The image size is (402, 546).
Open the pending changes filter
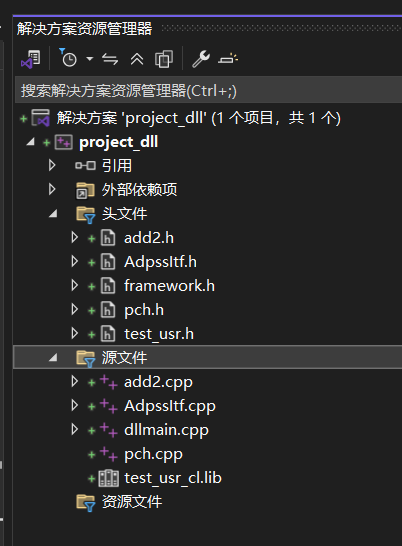(68, 58)
